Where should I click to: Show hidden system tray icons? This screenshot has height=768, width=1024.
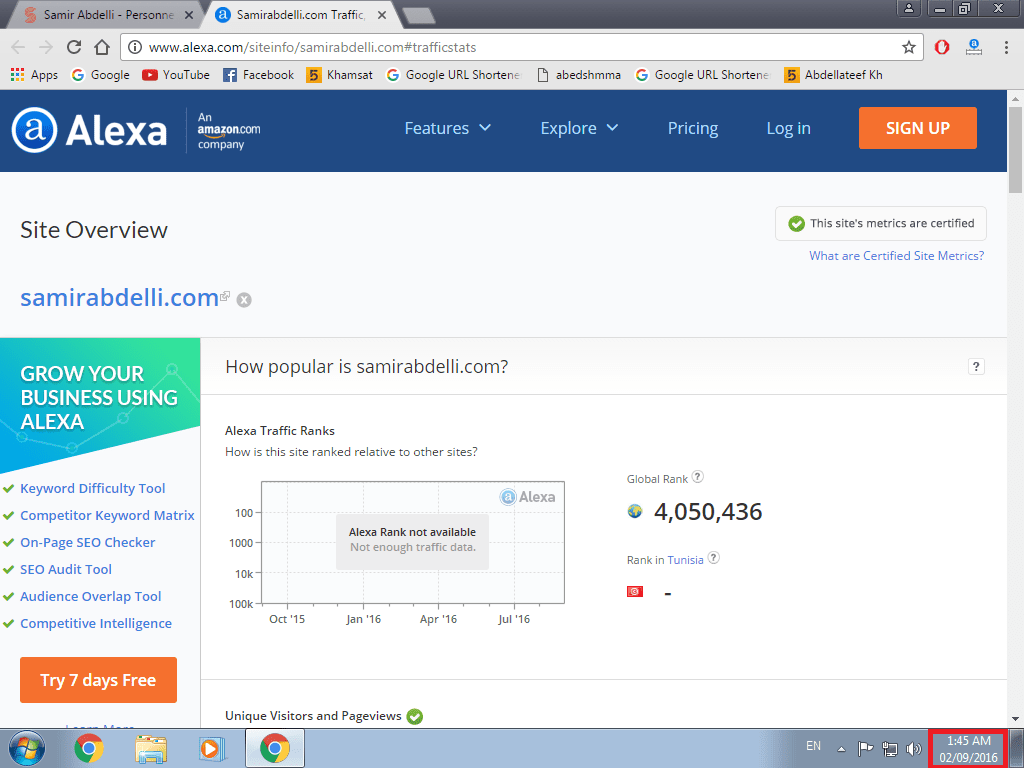pyautogui.click(x=841, y=749)
